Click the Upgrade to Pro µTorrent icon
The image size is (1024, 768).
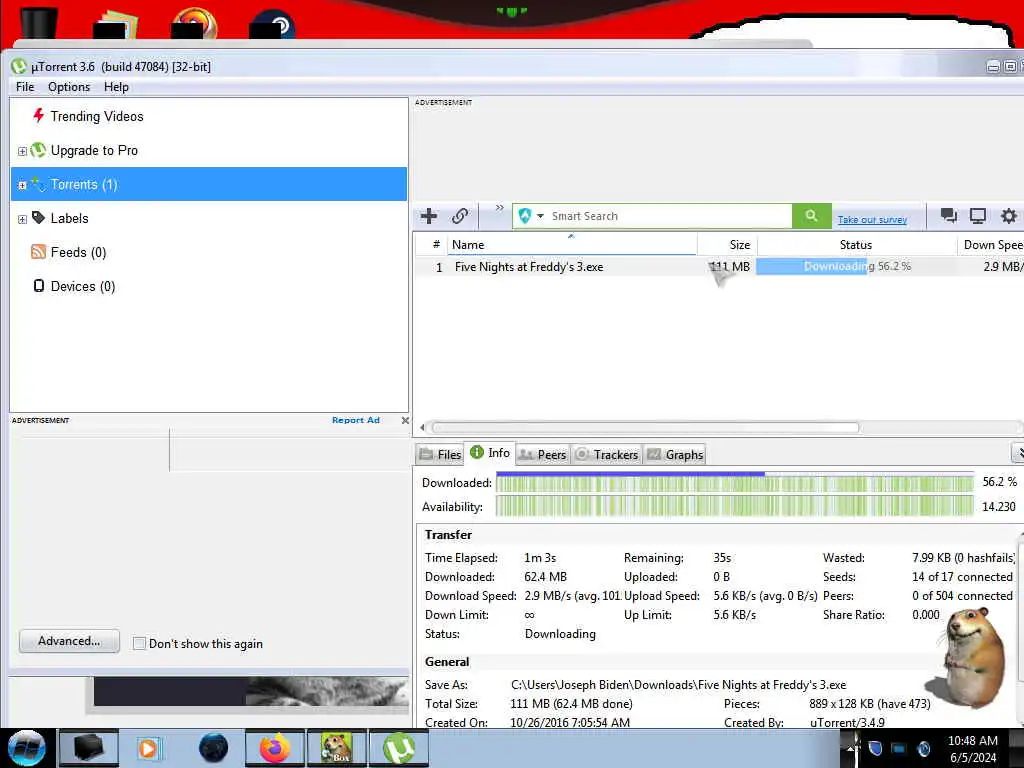coord(39,150)
